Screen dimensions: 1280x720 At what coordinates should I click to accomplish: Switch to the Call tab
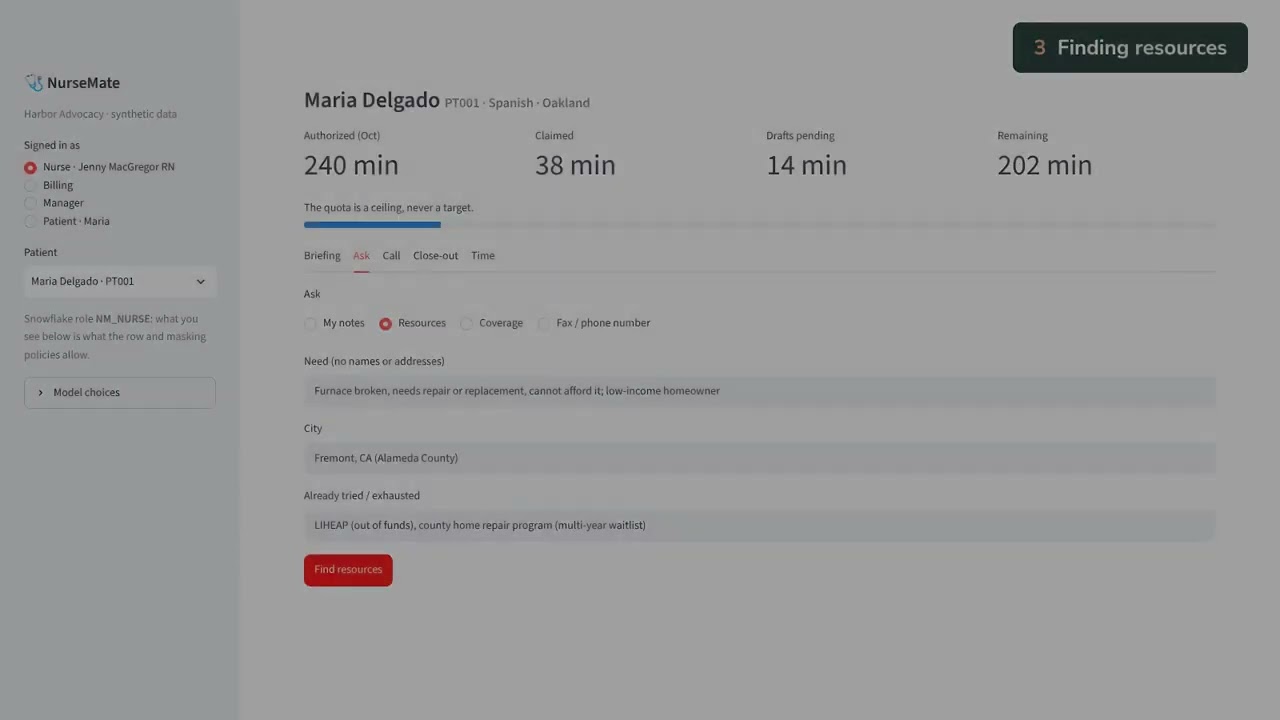coord(391,256)
